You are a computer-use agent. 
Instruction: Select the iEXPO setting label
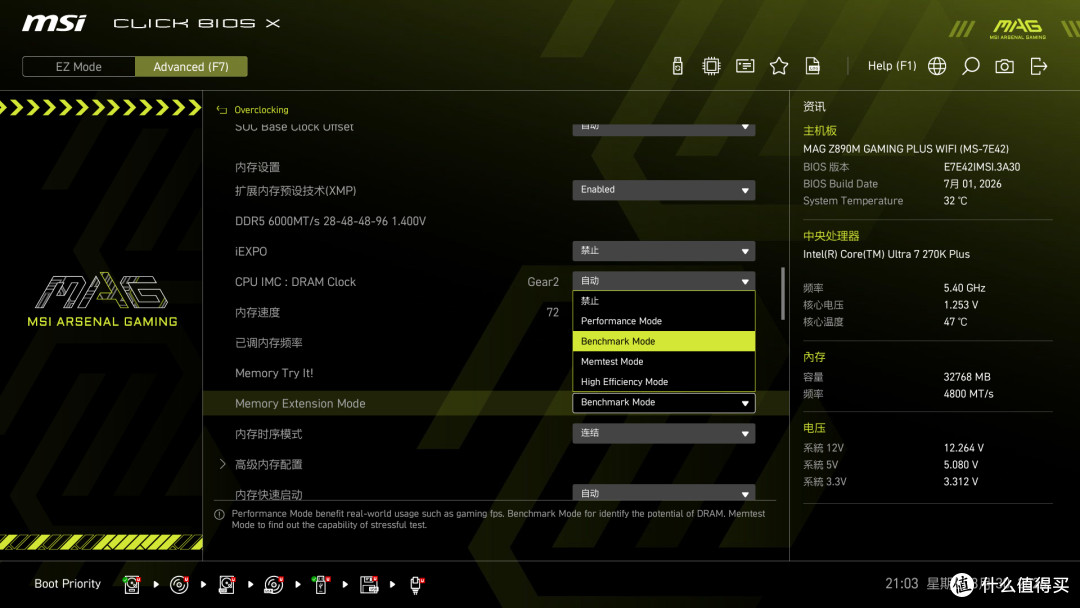pos(251,251)
